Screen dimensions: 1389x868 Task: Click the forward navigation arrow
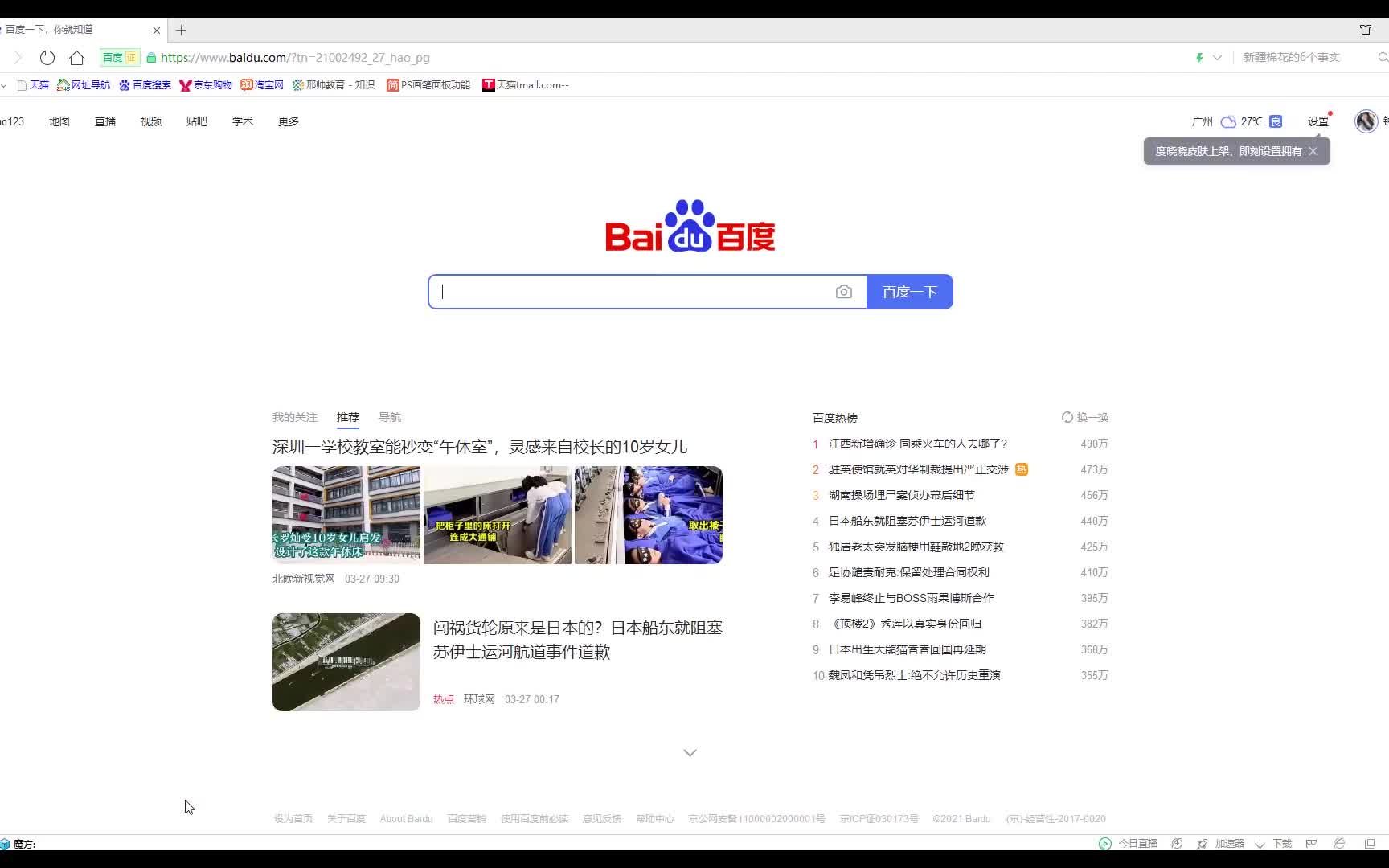(x=18, y=58)
